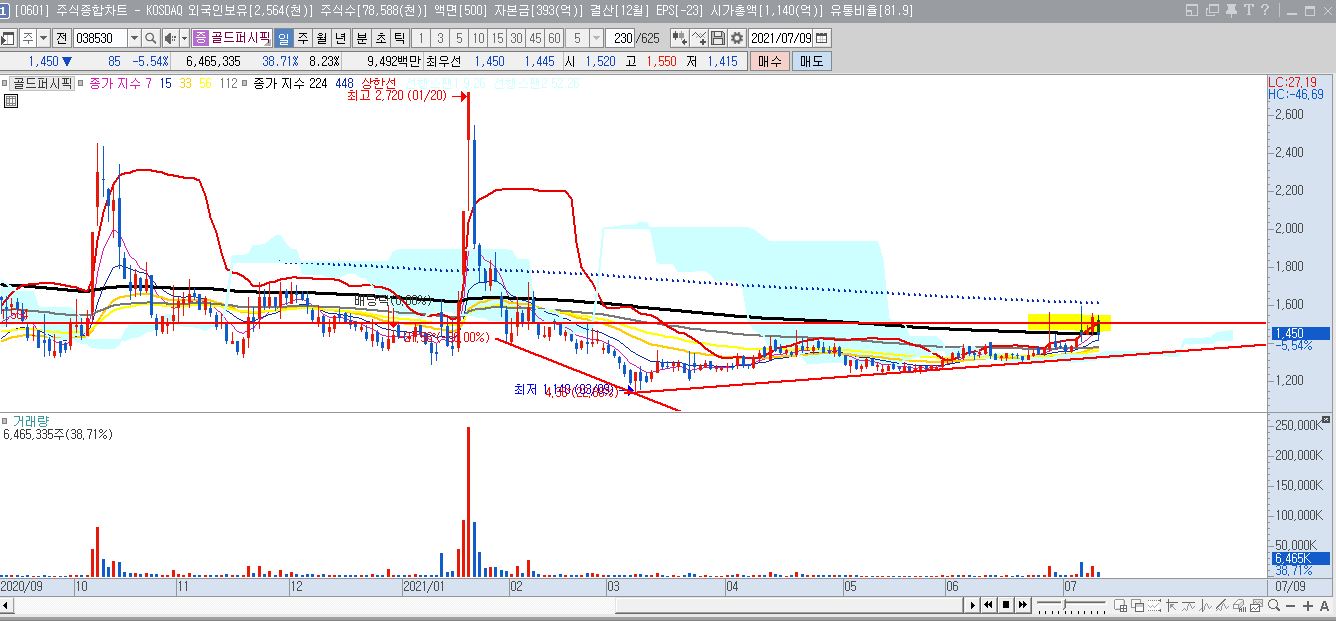
Task: Select the 10 interval button
Action: tap(478, 38)
